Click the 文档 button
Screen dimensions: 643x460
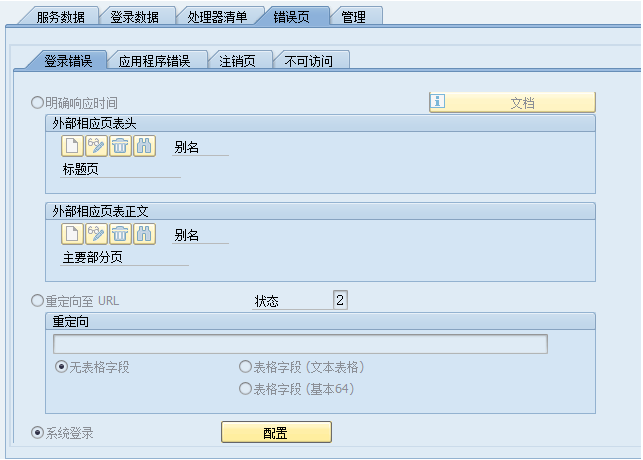point(512,102)
